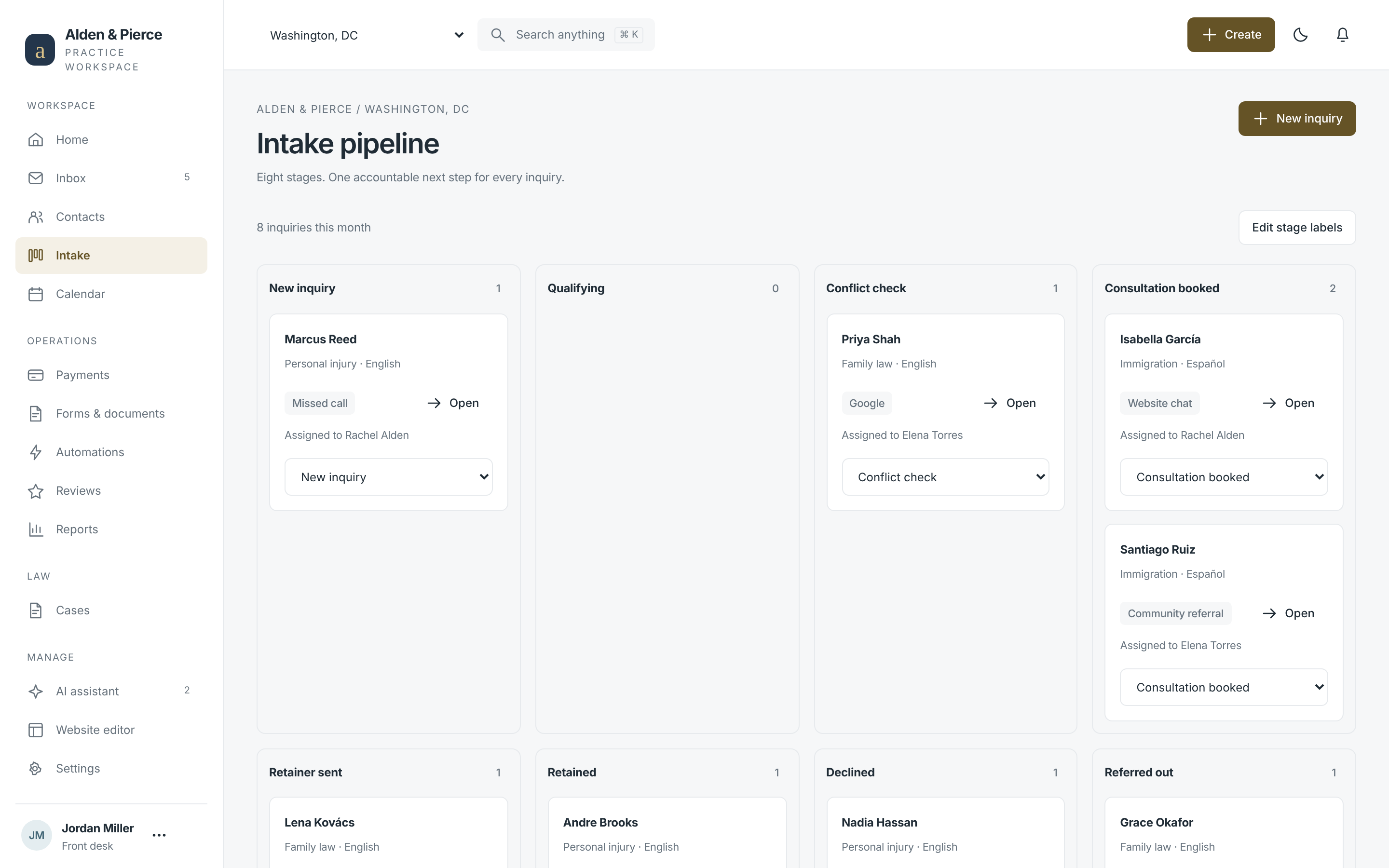Click the Website chat tag
The image size is (1389, 868).
(x=1159, y=403)
